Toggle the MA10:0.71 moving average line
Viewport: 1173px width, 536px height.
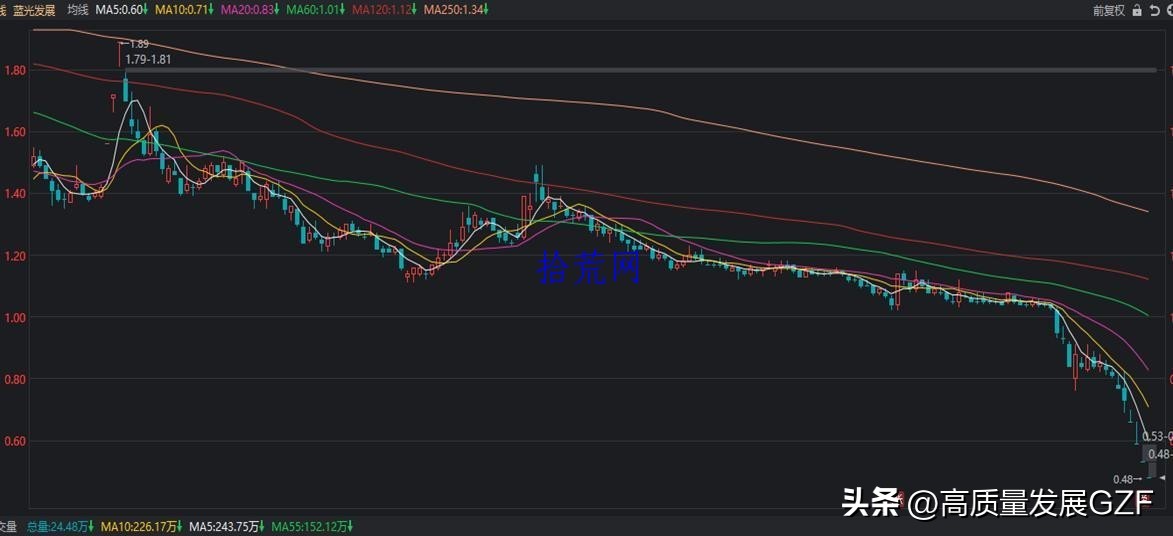tap(186, 10)
